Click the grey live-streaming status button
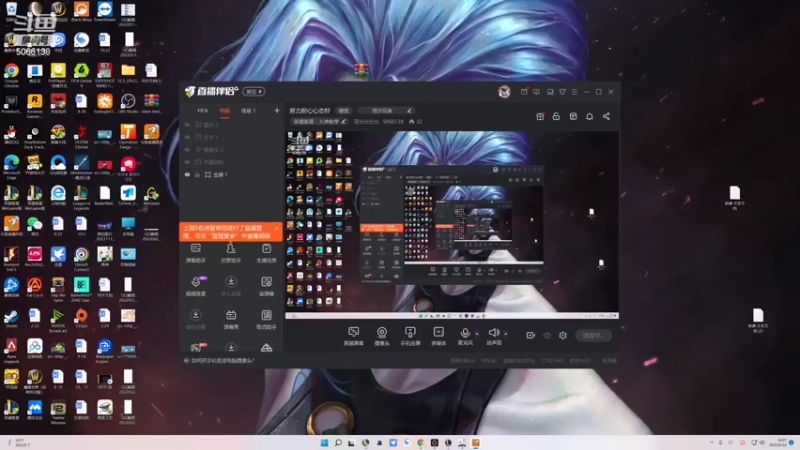Image resolution: width=800 pixels, height=450 pixels. 593,335
